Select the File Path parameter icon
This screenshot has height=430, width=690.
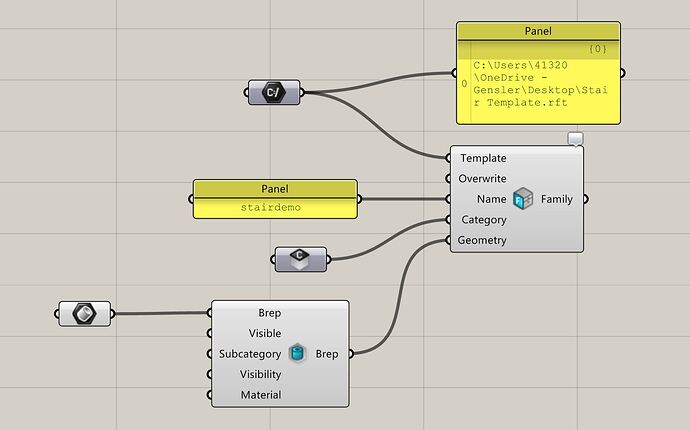click(x=274, y=92)
